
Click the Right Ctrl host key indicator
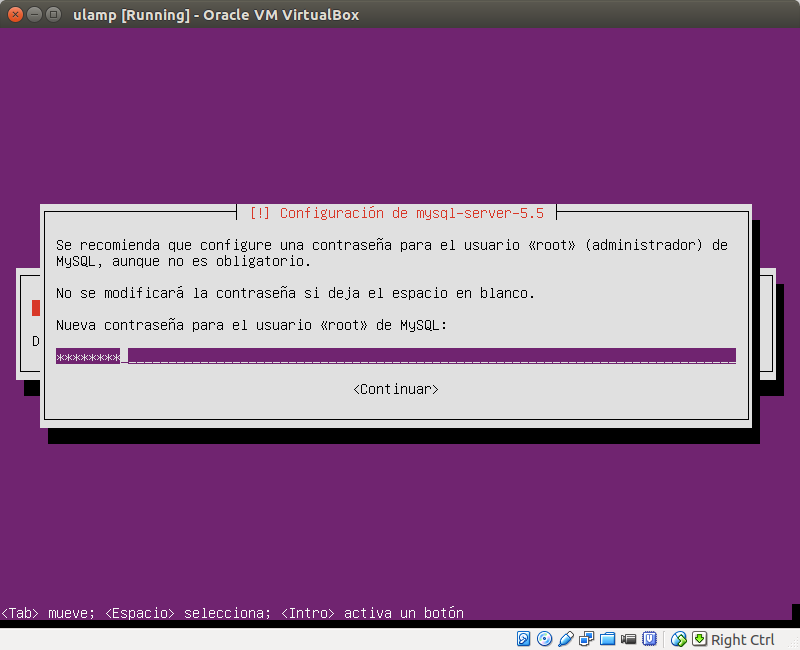coord(741,639)
